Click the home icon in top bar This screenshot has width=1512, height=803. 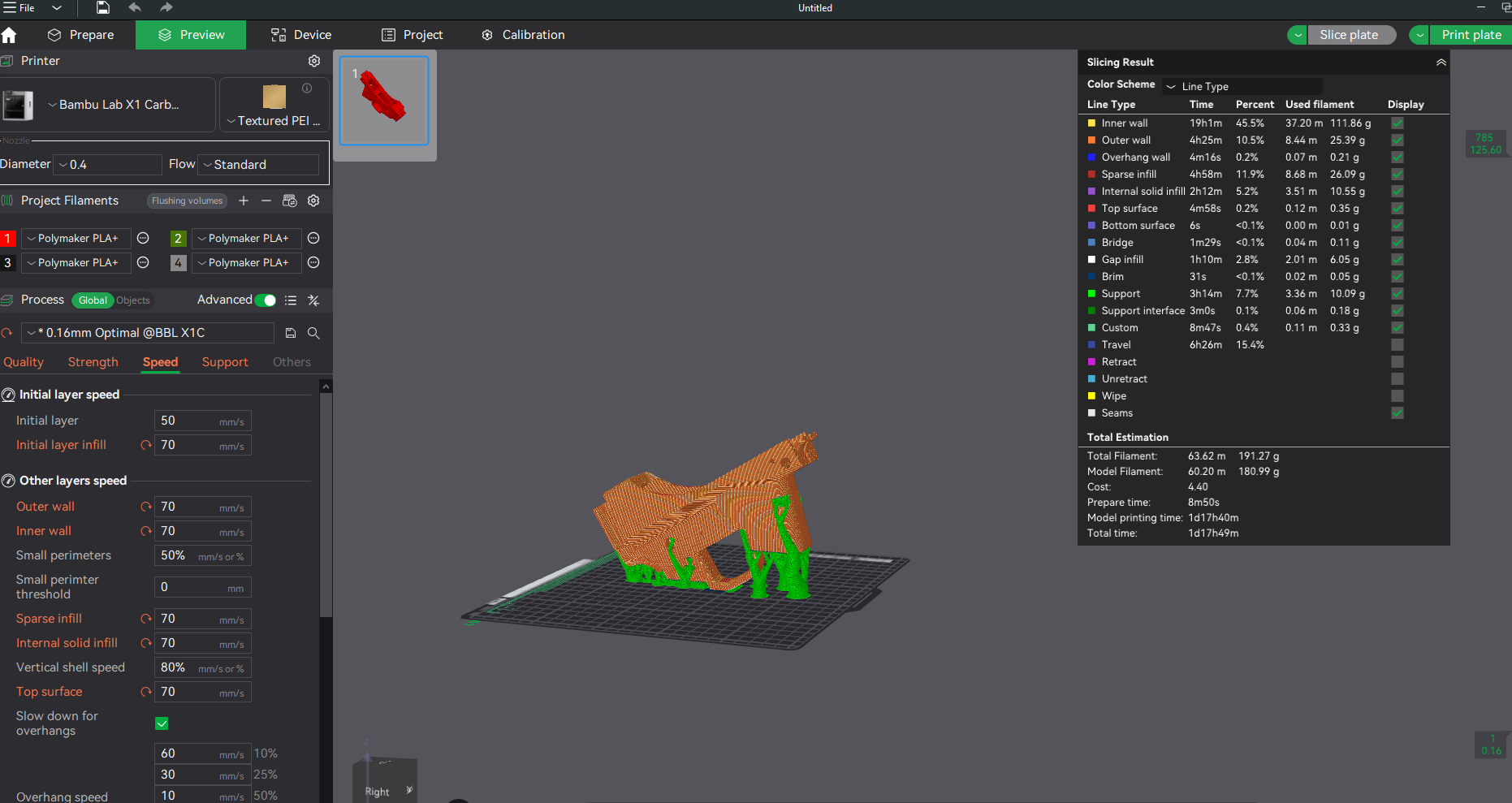tap(9, 35)
